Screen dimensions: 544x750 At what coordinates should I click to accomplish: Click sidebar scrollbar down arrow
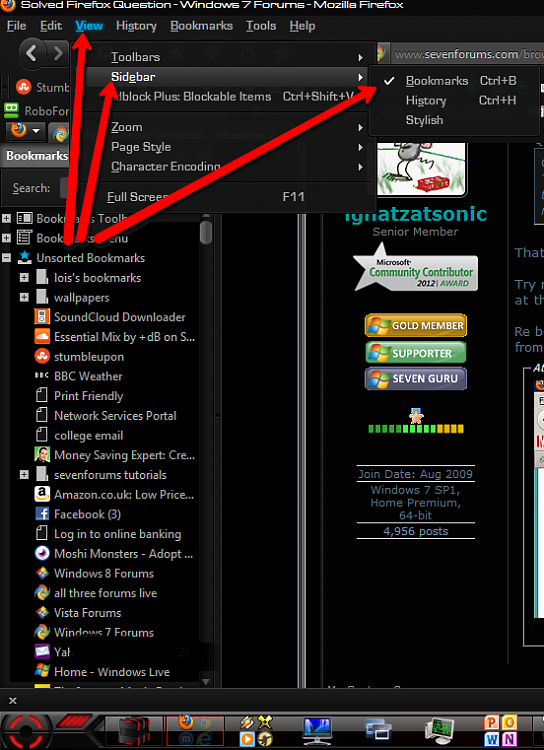[206, 681]
